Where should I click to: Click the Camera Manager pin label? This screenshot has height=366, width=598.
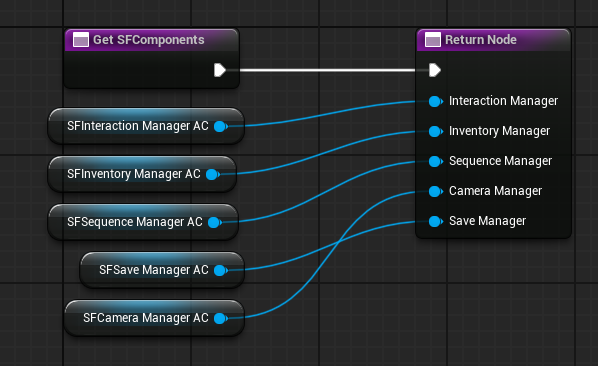pos(495,191)
